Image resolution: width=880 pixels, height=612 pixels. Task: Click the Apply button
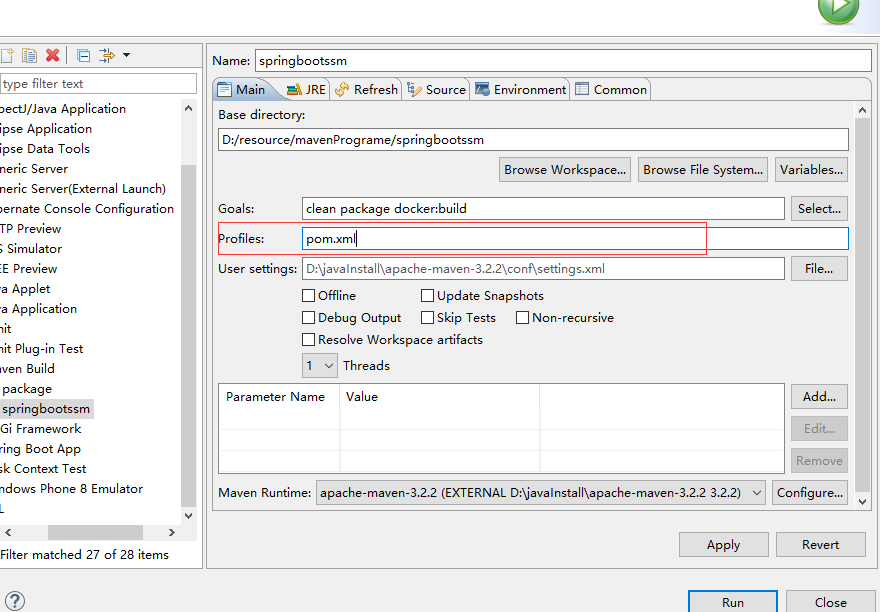pos(723,545)
